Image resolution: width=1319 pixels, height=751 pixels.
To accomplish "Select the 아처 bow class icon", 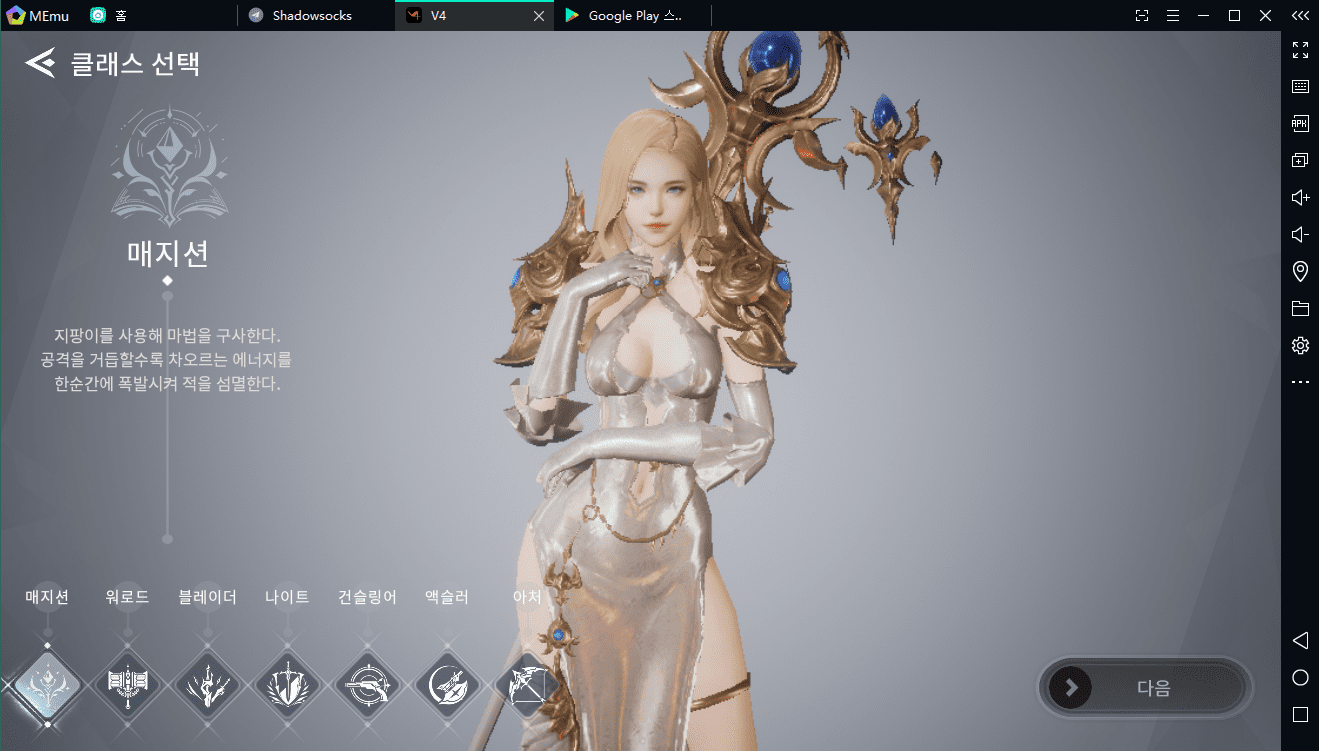I will [527, 686].
